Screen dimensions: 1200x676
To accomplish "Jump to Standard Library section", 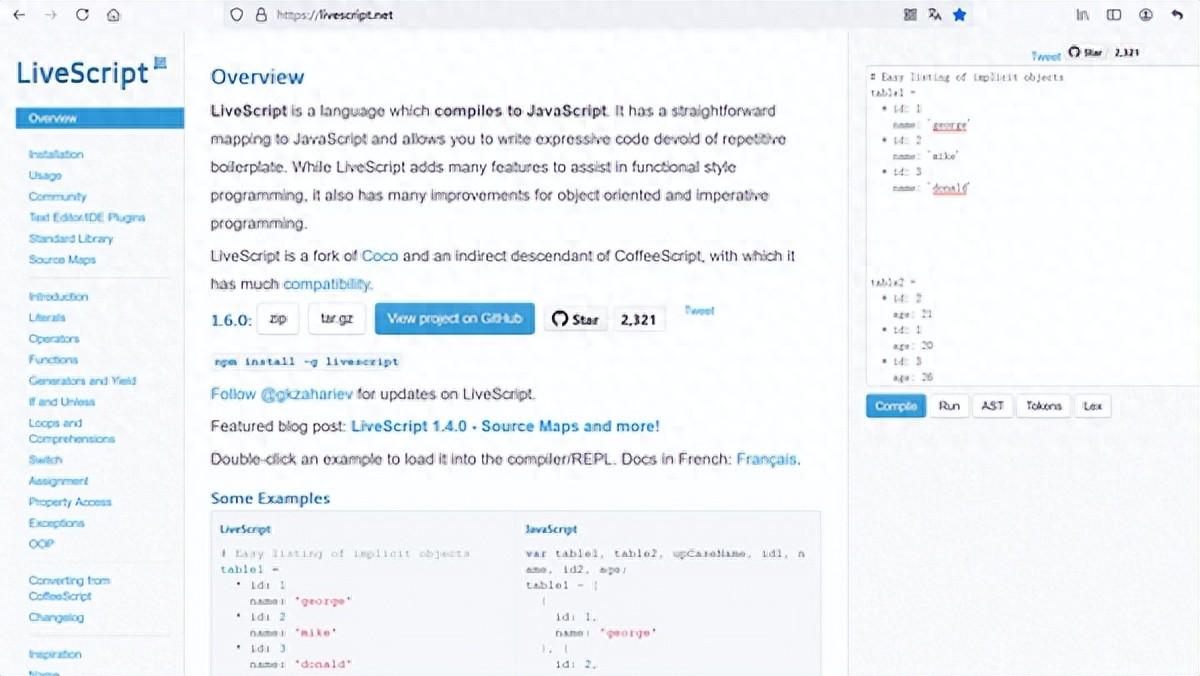I will (71, 238).
